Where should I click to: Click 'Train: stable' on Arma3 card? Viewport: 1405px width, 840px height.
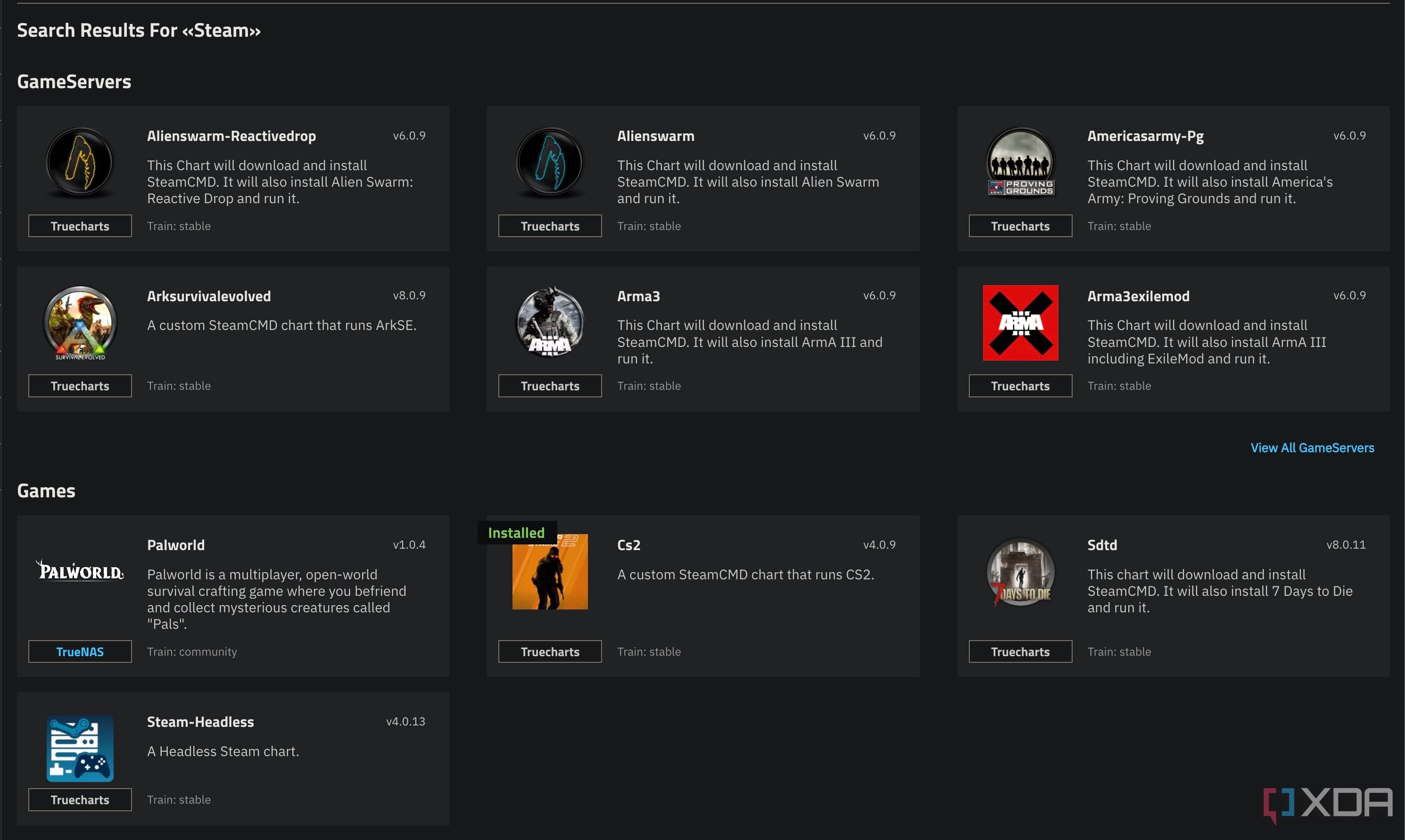tap(649, 386)
